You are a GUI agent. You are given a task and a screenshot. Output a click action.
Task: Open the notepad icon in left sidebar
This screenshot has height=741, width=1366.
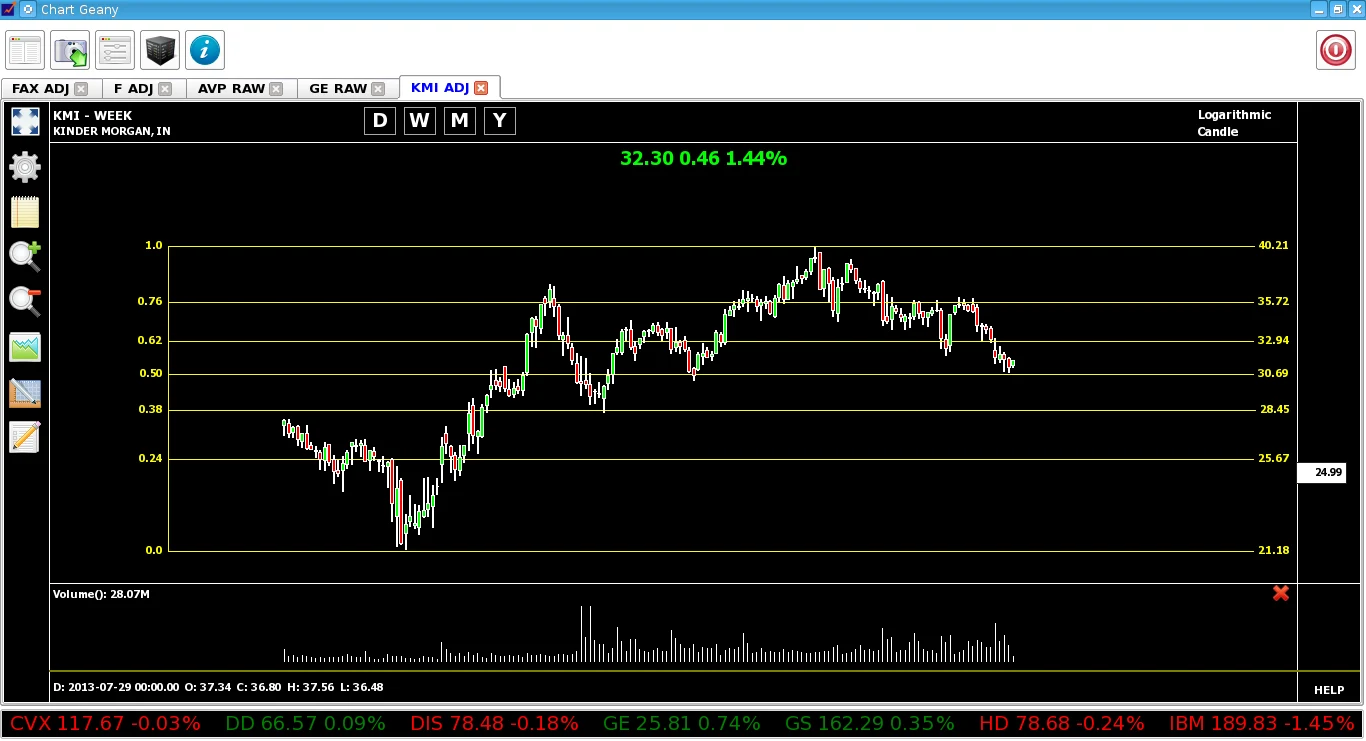click(x=25, y=212)
